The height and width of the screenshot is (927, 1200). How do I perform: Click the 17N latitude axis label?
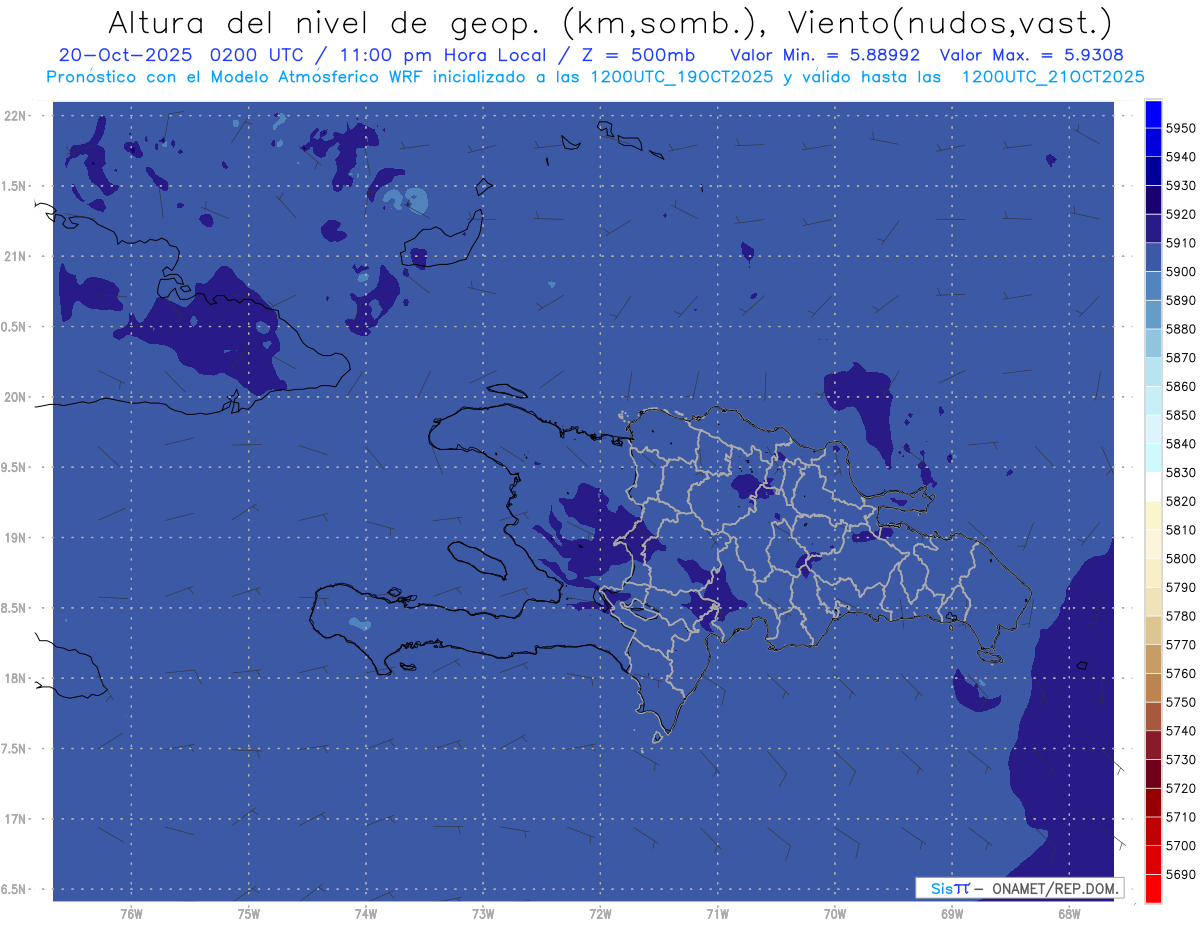tap(15, 819)
